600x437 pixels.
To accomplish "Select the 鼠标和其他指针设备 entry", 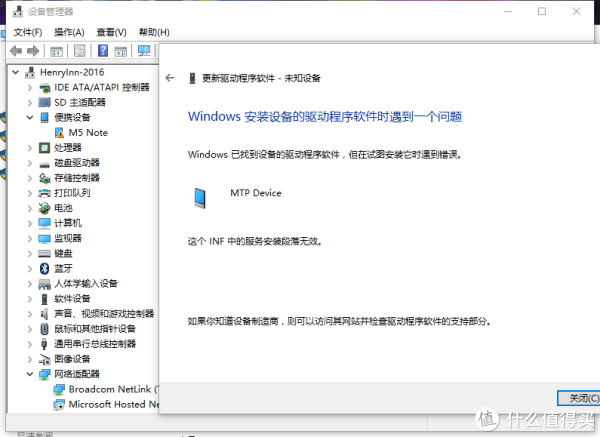I will pyautogui.click(x=95, y=329).
